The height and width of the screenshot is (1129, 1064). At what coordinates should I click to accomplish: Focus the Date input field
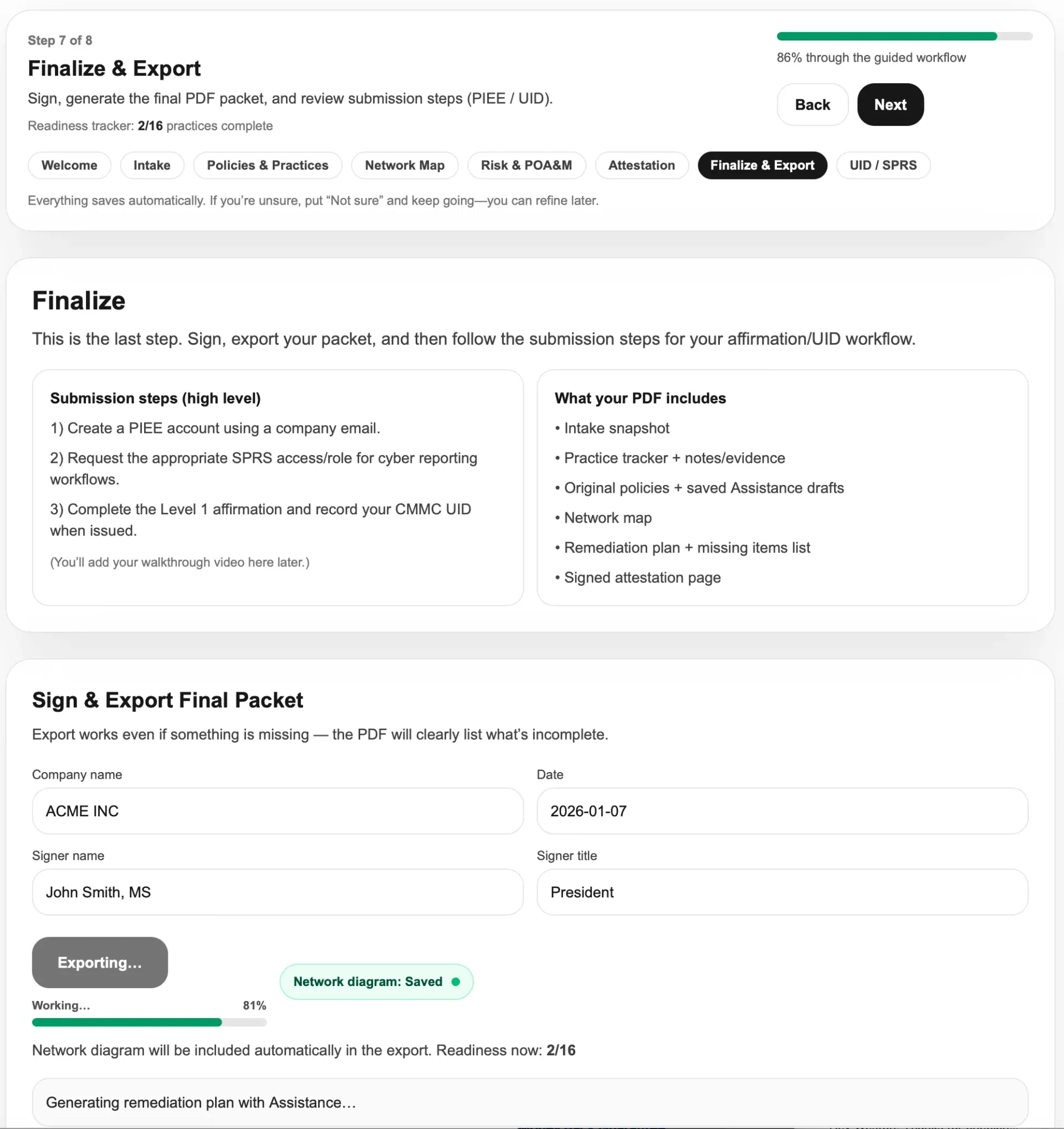(x=782, y=811)
